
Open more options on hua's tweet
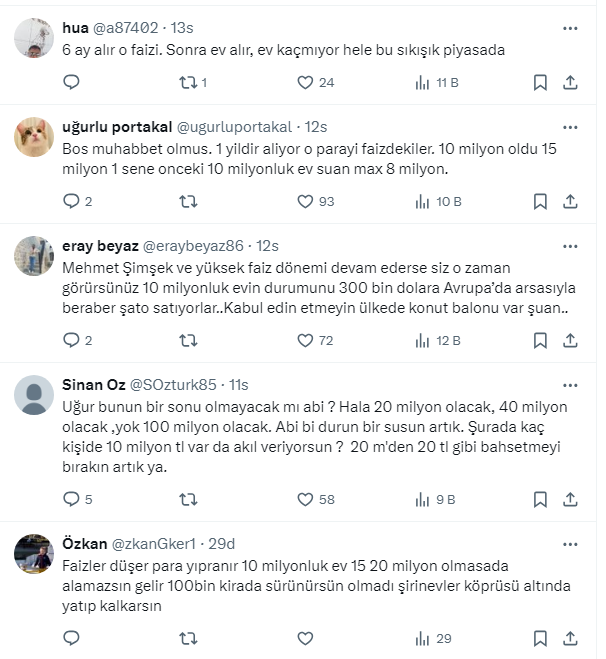569,29
